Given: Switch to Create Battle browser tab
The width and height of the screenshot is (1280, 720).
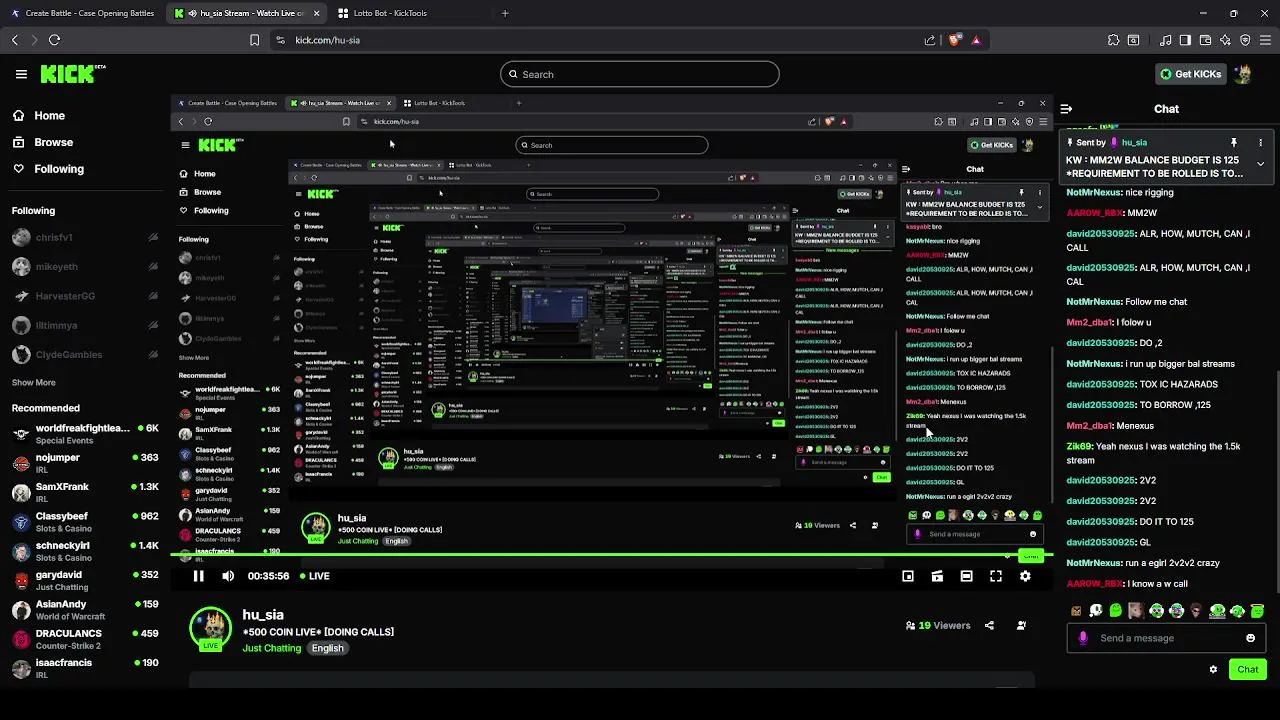Looking at the screenshot, I should 82,13.
